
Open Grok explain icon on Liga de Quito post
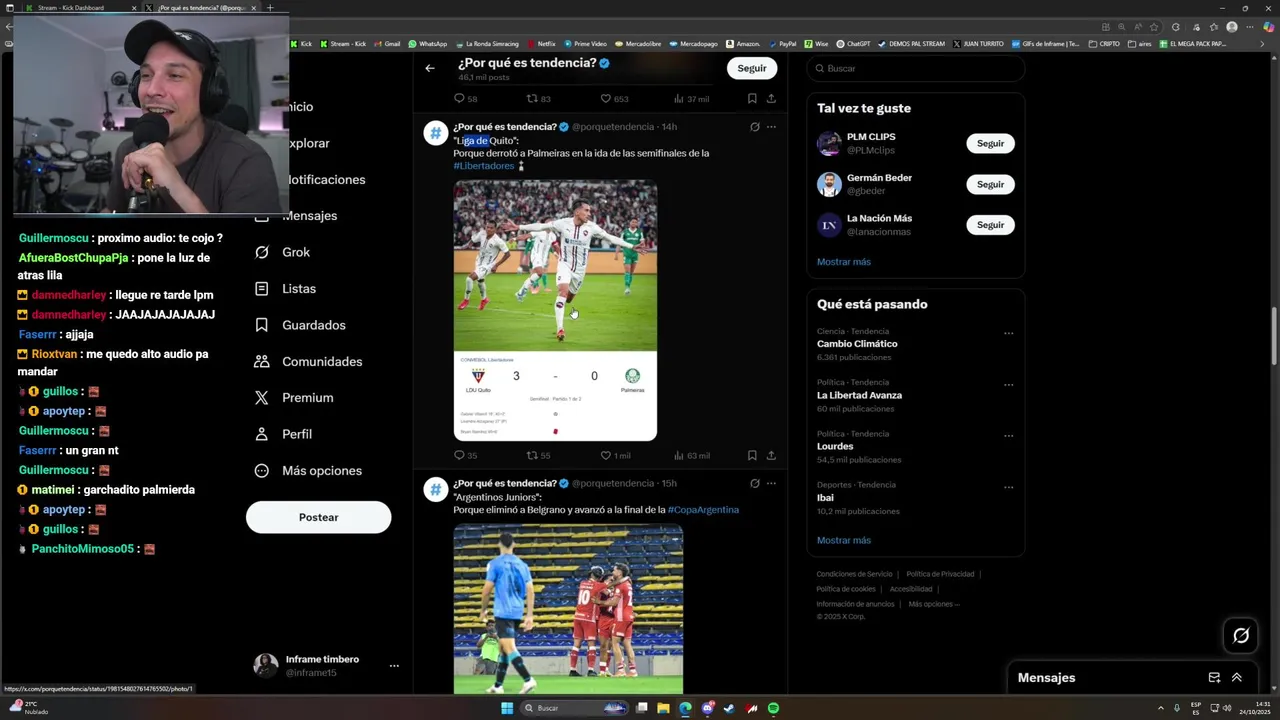(x=755, y=127)
